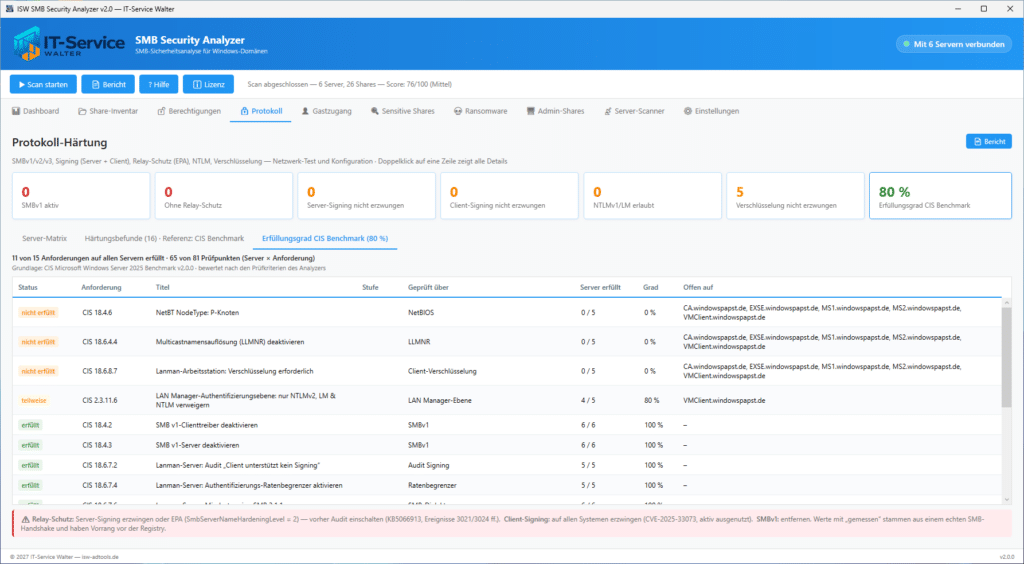This screenshot has height=564, width=1024.
Task: Click the Sensitive Shares search icon
Action: click(x=375, y=111)
